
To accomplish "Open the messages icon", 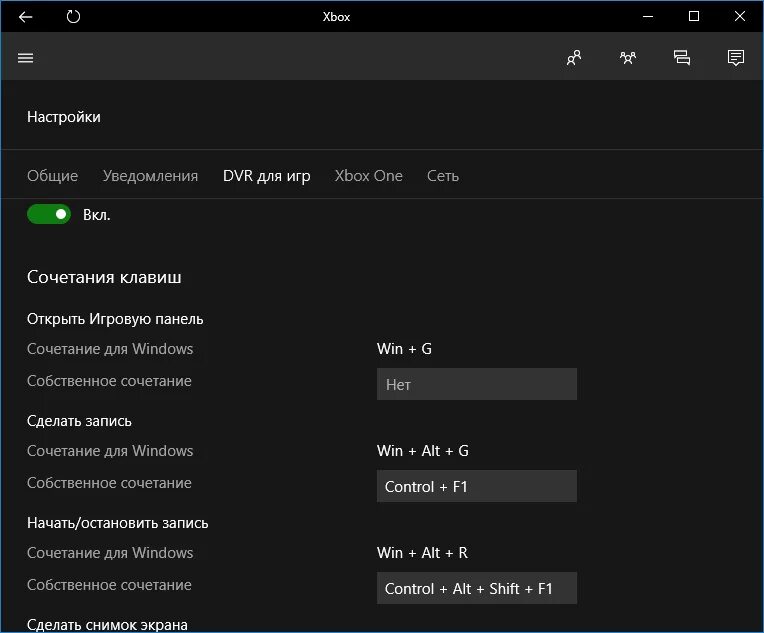I will pos(682,58).
